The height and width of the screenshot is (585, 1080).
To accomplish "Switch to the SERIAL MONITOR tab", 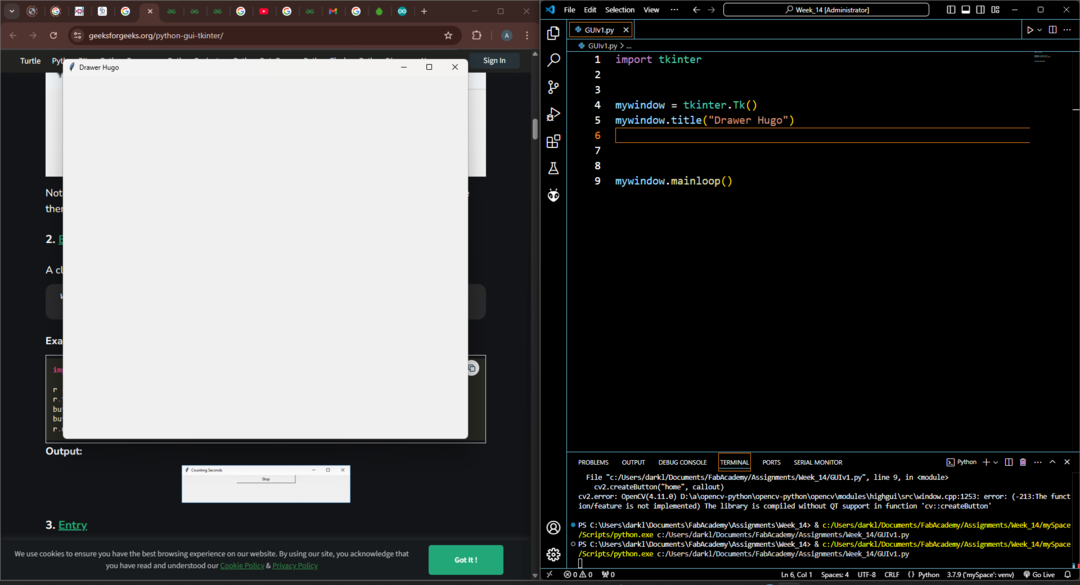I will (x=818, y=462).
